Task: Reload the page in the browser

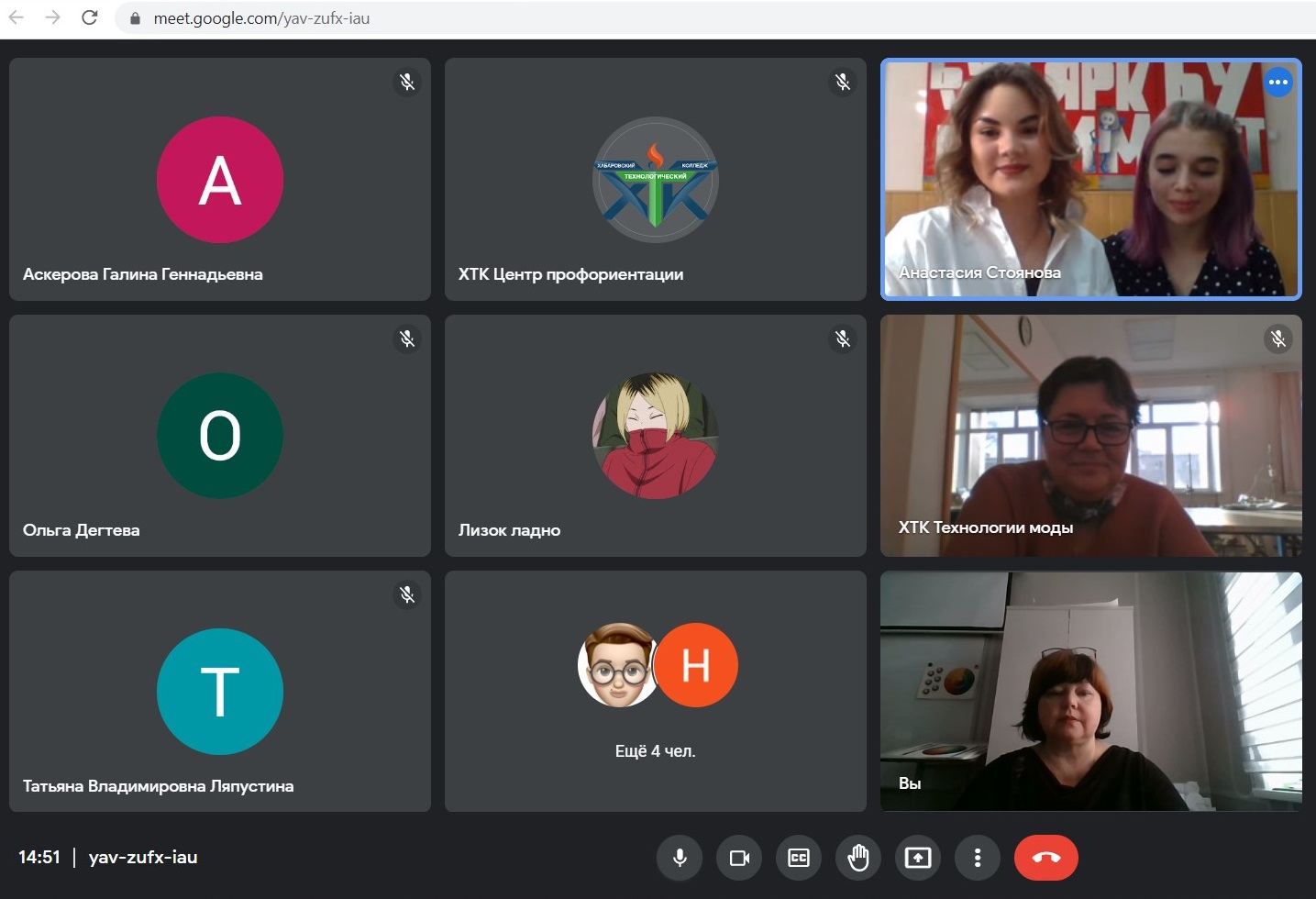Action: click(x=90, y=17)
